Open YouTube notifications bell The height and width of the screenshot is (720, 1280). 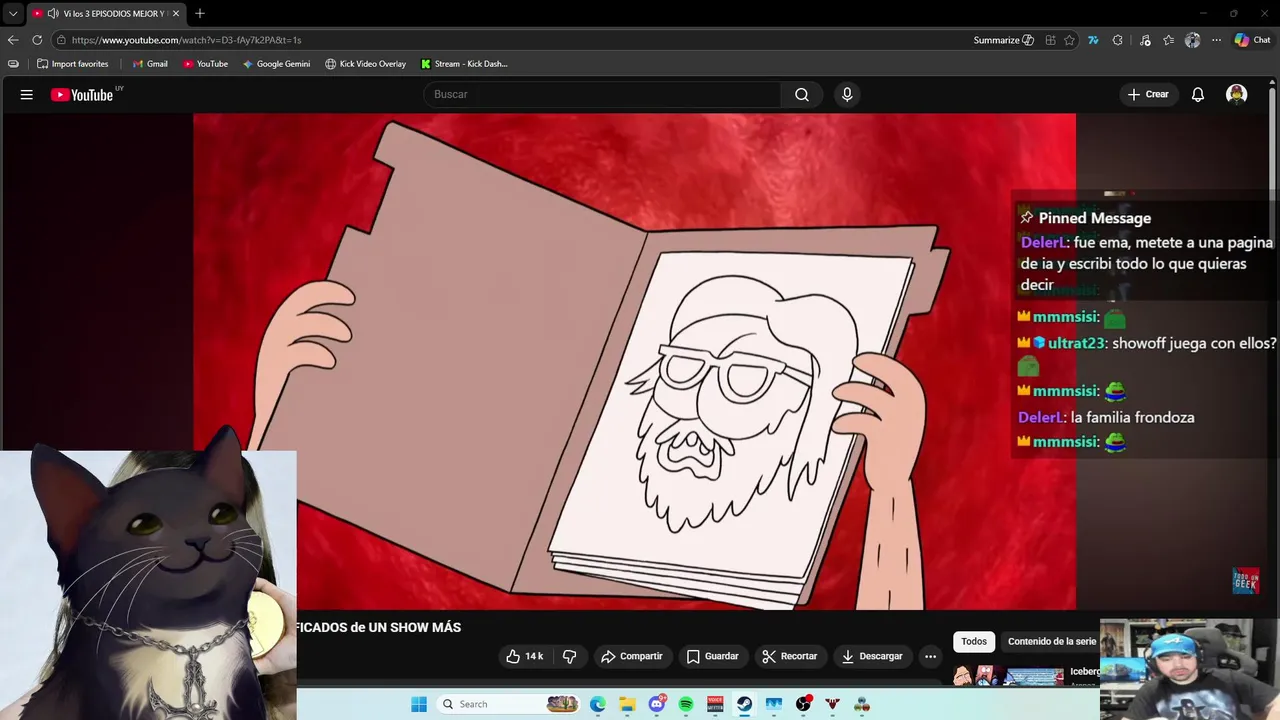tap(1198, 94)
